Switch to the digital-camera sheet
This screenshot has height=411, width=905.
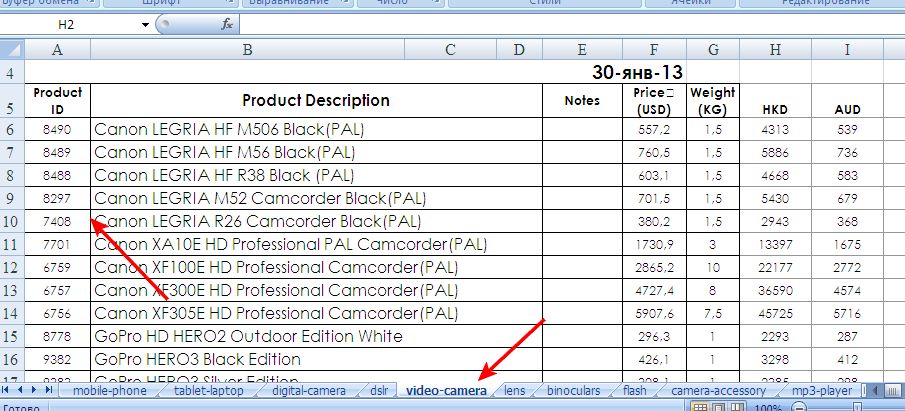coord(309,391)
